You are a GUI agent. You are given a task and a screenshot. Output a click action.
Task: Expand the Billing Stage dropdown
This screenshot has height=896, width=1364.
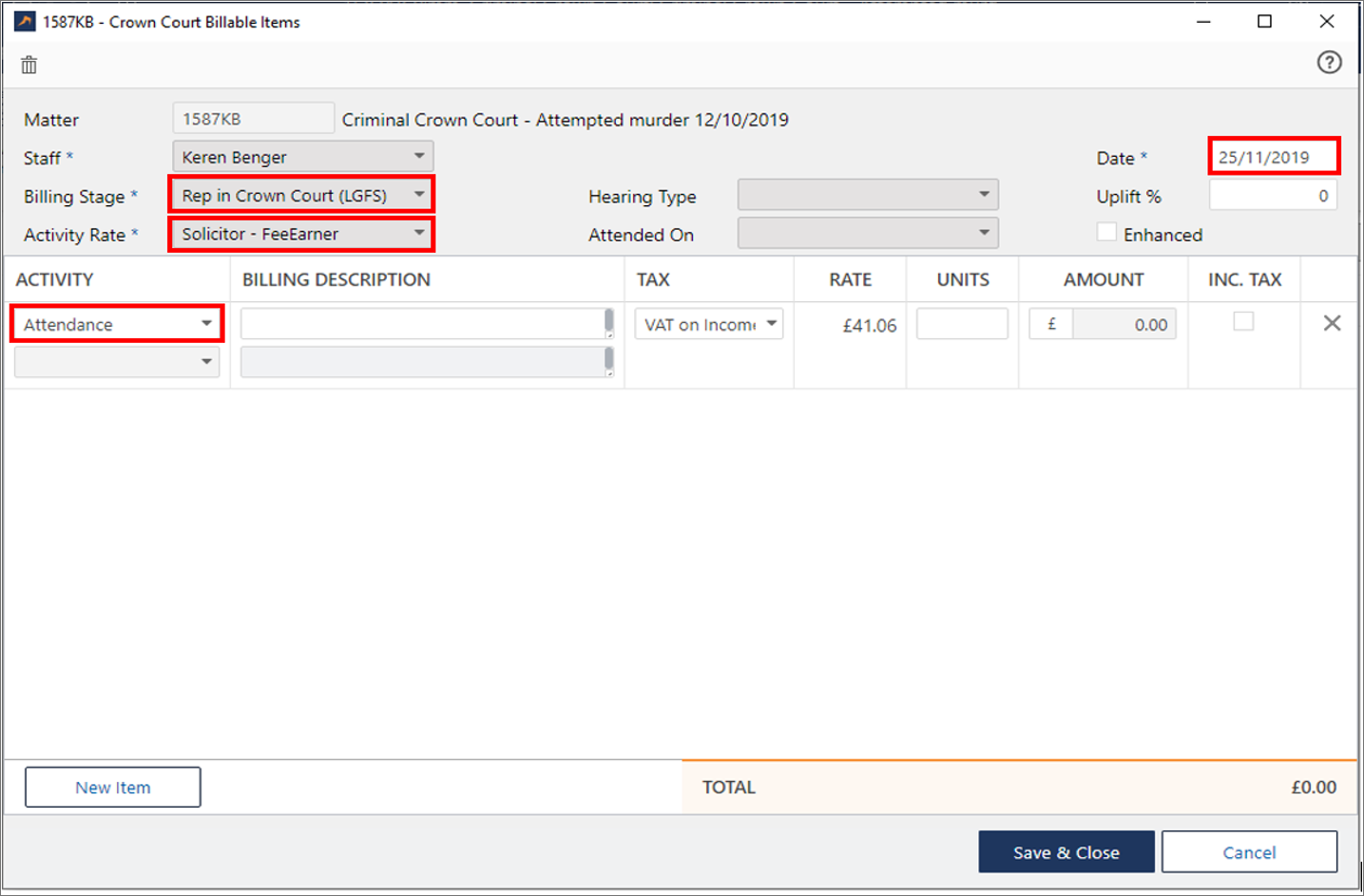(x=302, y=196)
